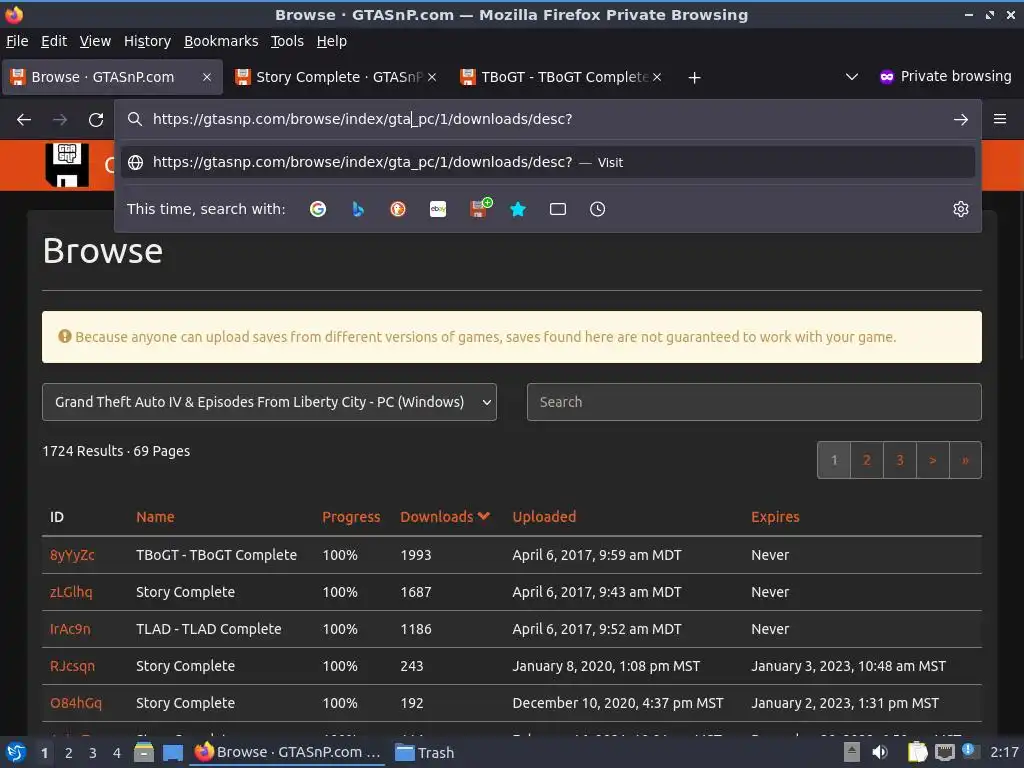Switch to workspace 3
Image resolution: width=1024 pixels, height=768 pixels.
(x=93, y=753)
